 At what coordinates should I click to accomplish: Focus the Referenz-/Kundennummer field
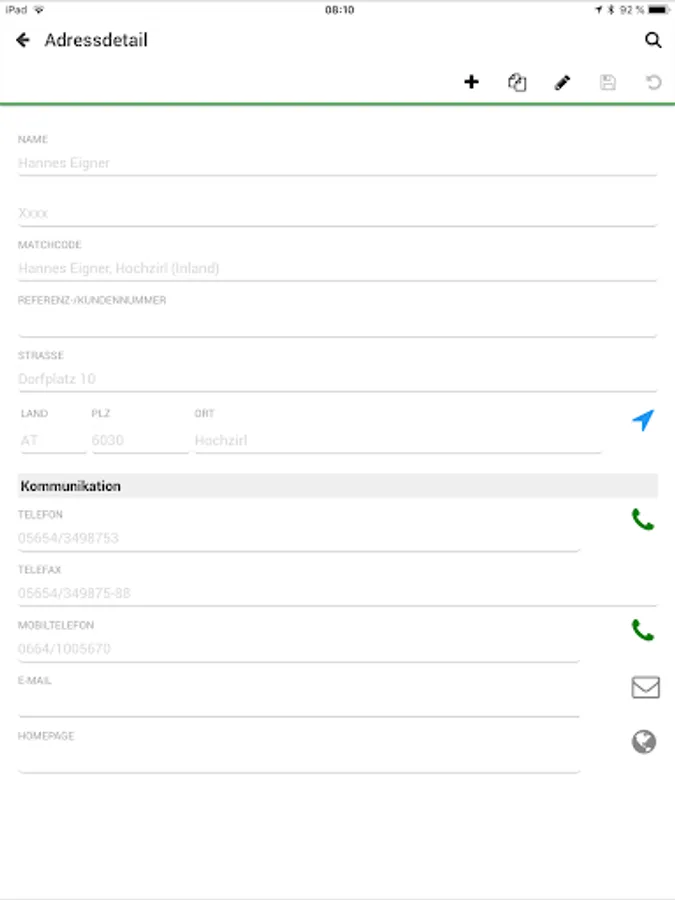tap(337, 323)
